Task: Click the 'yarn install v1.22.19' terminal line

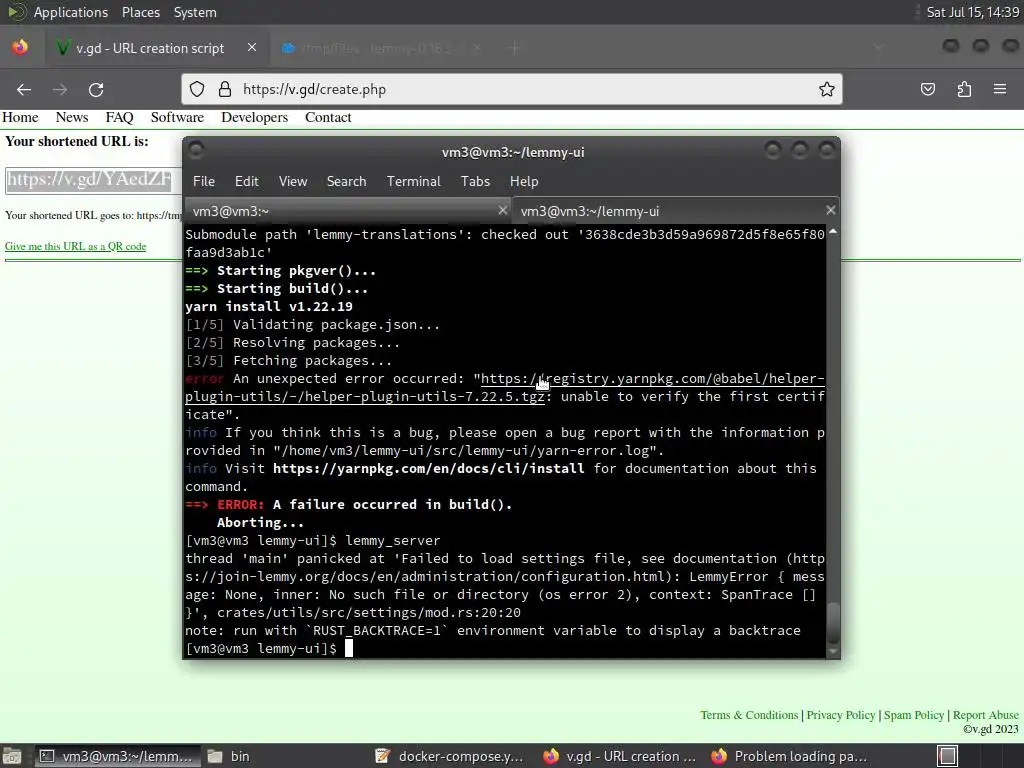Action: (x=268, y=307)
